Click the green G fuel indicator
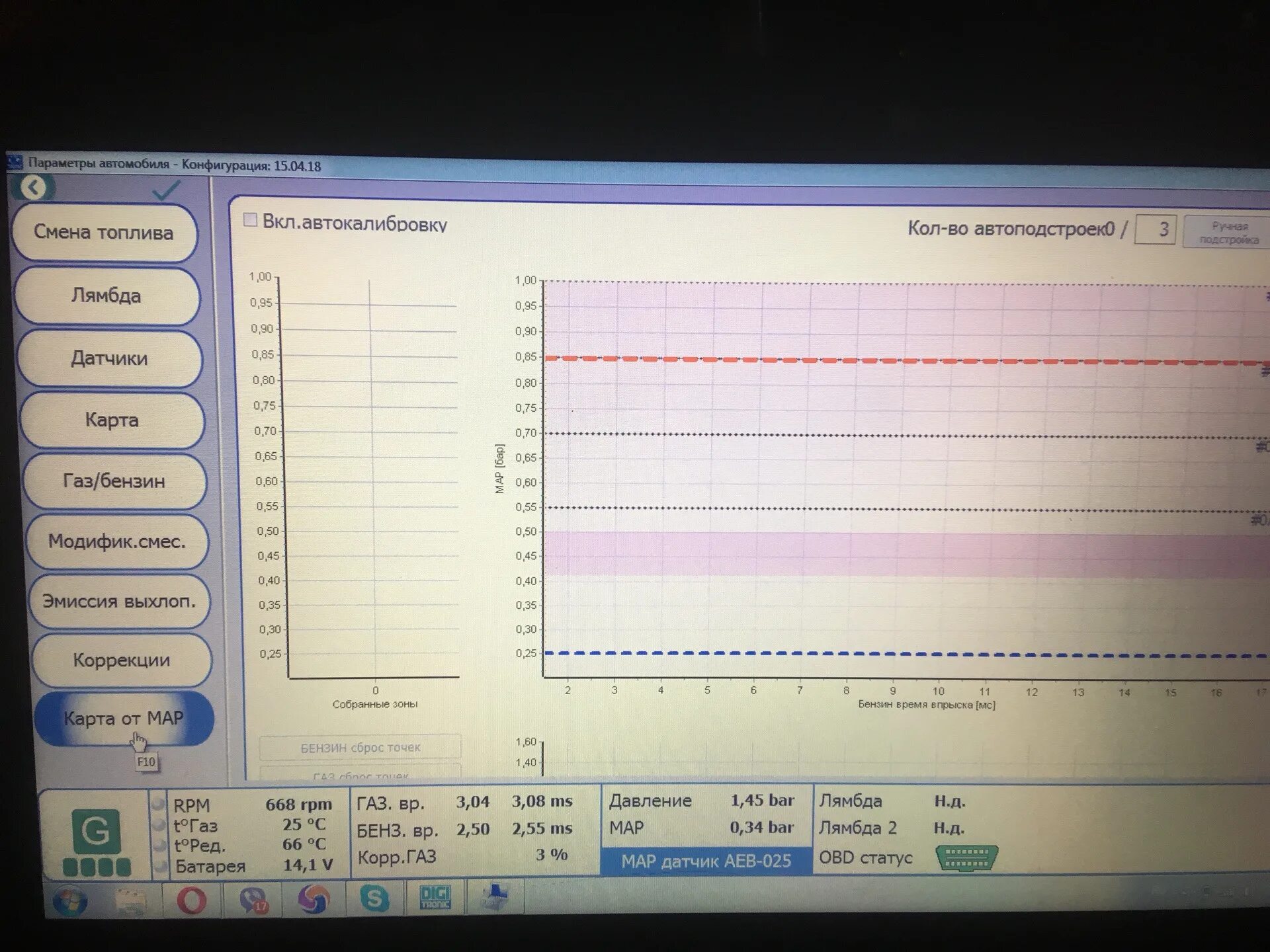The height and width of the screenshot is (952, 1270). [x=95, y=831]
